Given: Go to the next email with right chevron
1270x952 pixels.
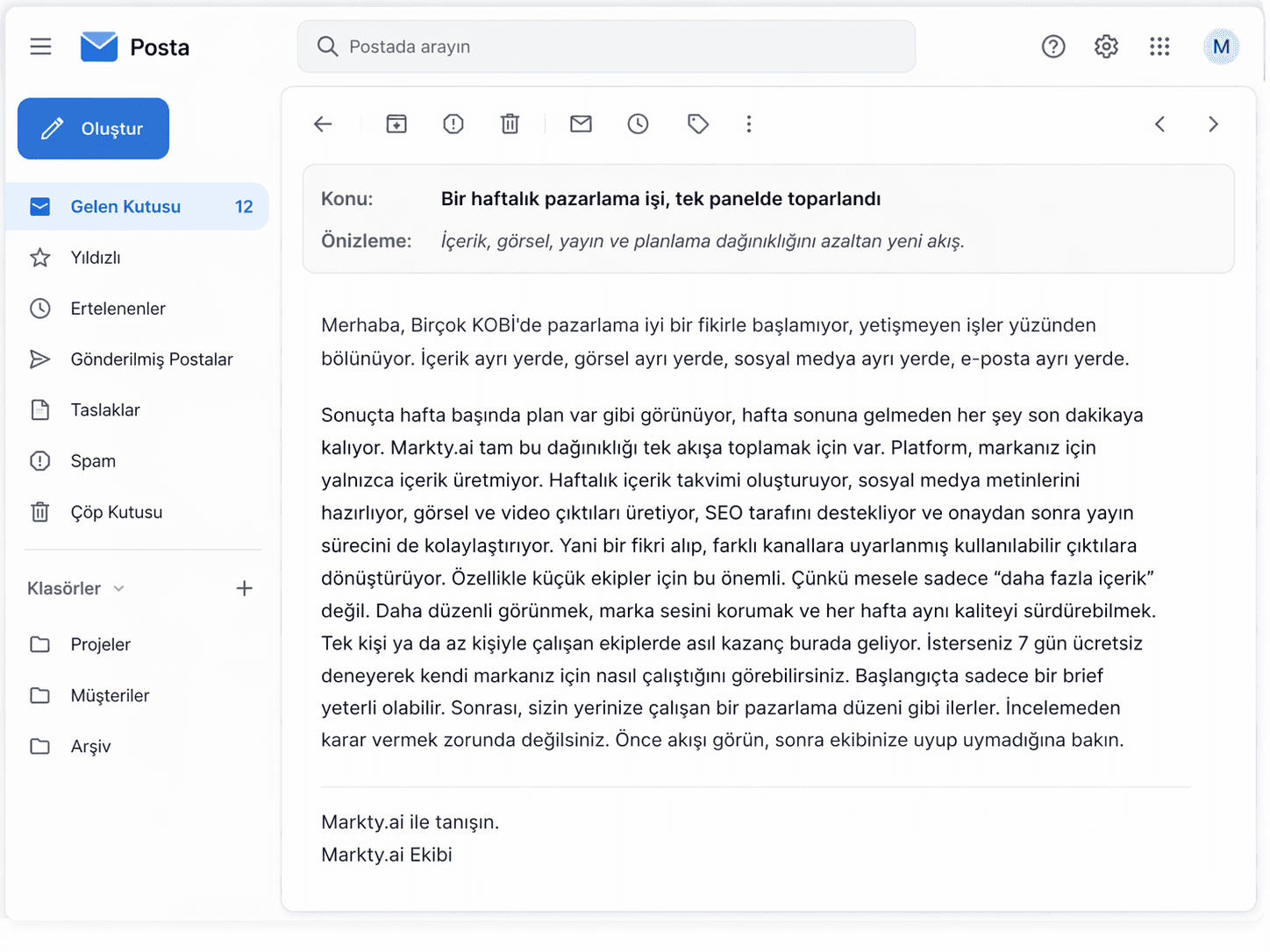Looking at the screenshot, I should click(x=1213, y=124).
